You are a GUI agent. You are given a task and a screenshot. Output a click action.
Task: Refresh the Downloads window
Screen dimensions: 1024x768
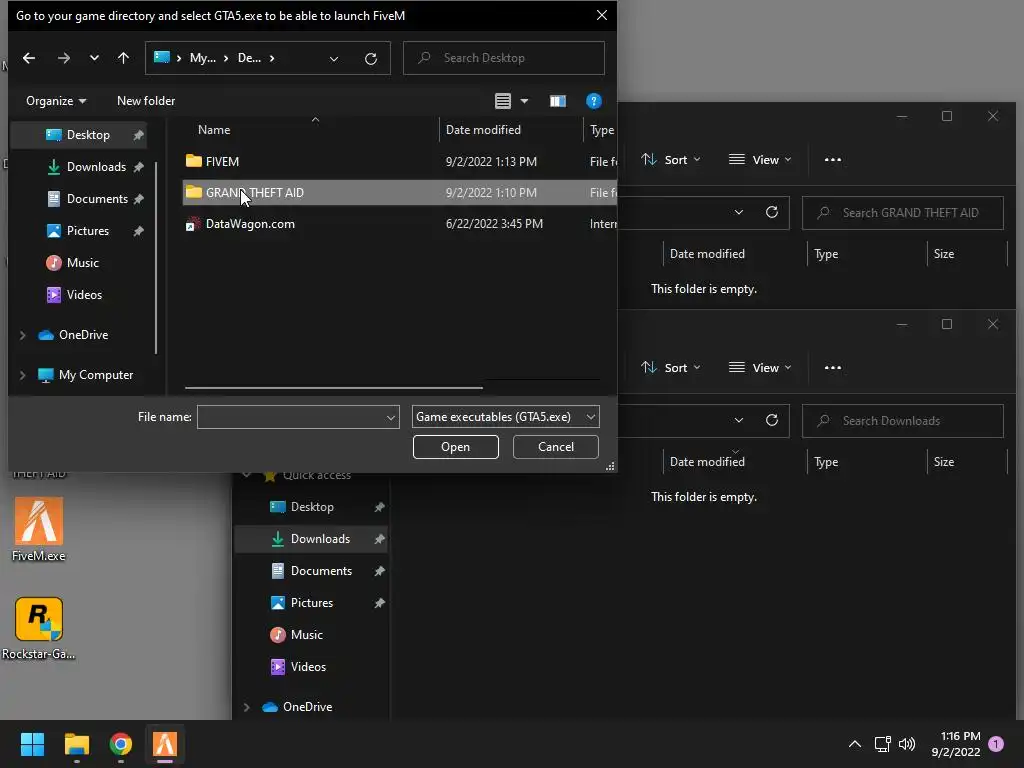(771, 420)
